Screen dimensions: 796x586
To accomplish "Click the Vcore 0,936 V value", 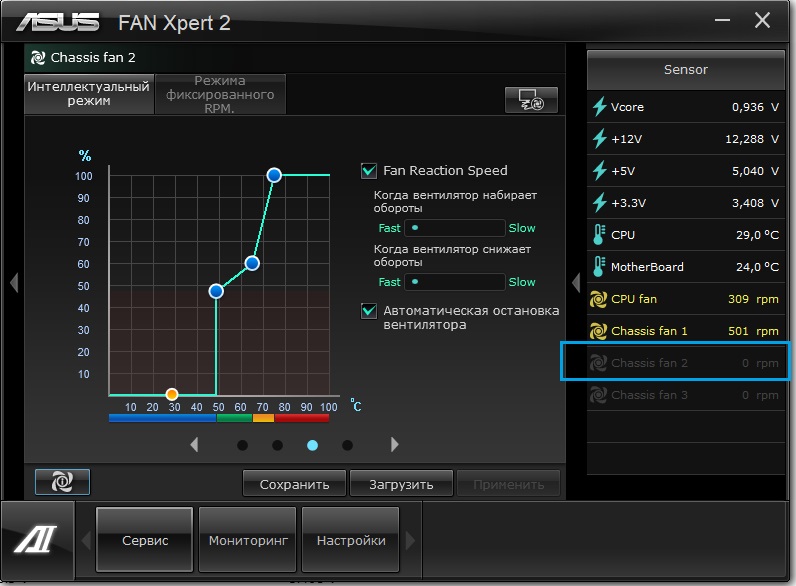I will [755, 107].
